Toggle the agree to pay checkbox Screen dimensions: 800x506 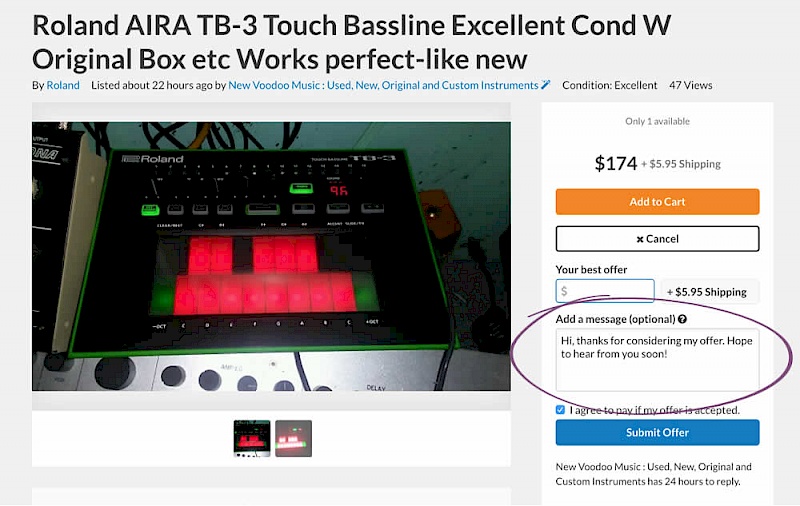pyautogui.click(x=561, y=410)
